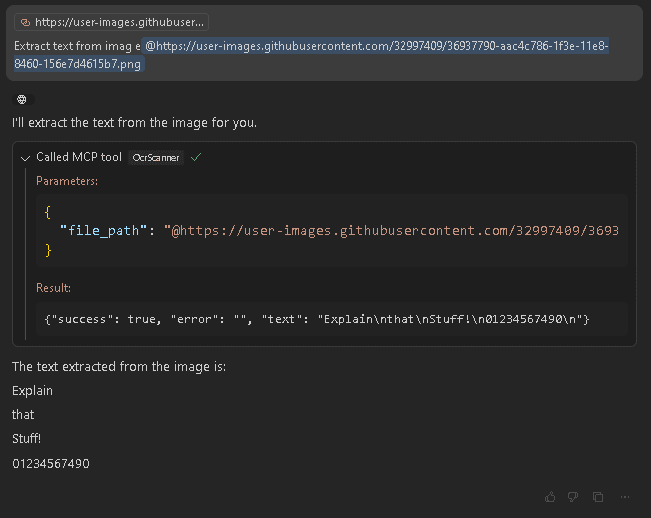Click the extracted word Stuff!
The image size is (651, 518).
(x=27, y=439)
